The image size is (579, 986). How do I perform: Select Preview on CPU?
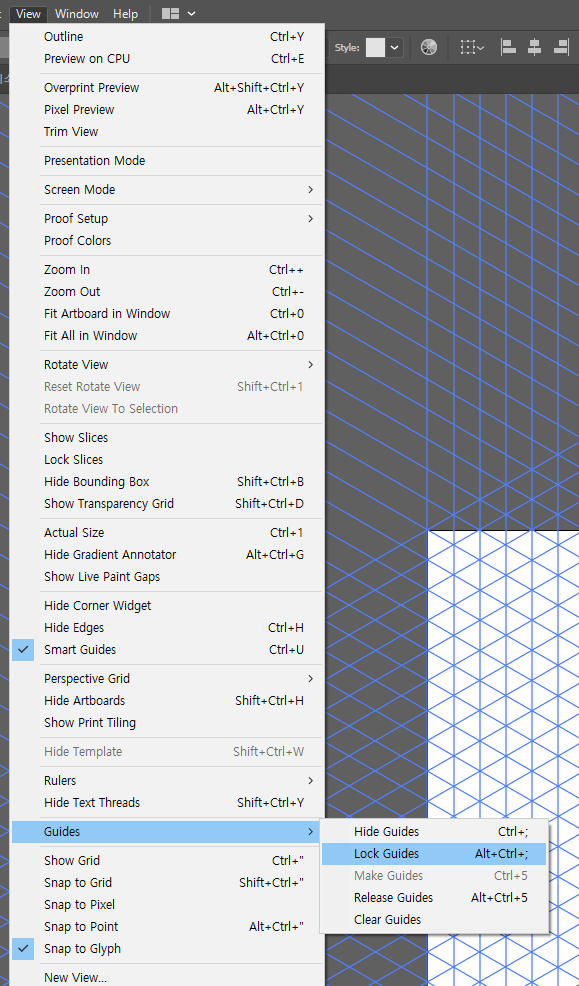point(168,59)
